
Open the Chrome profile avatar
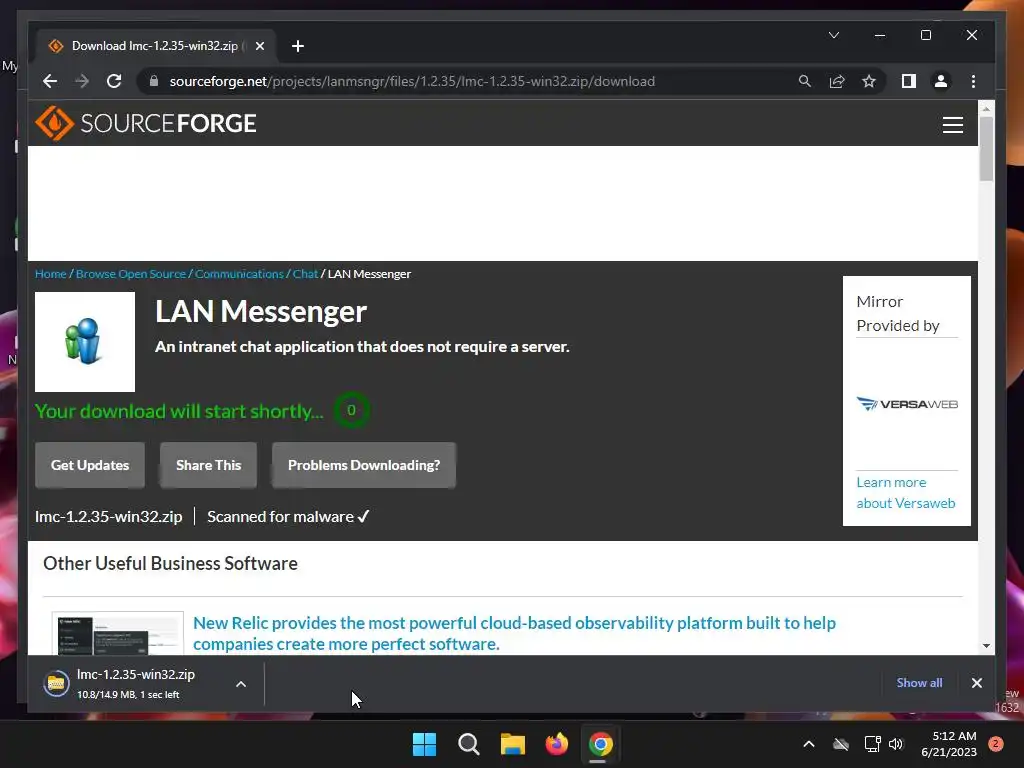[x=940, y=81]
